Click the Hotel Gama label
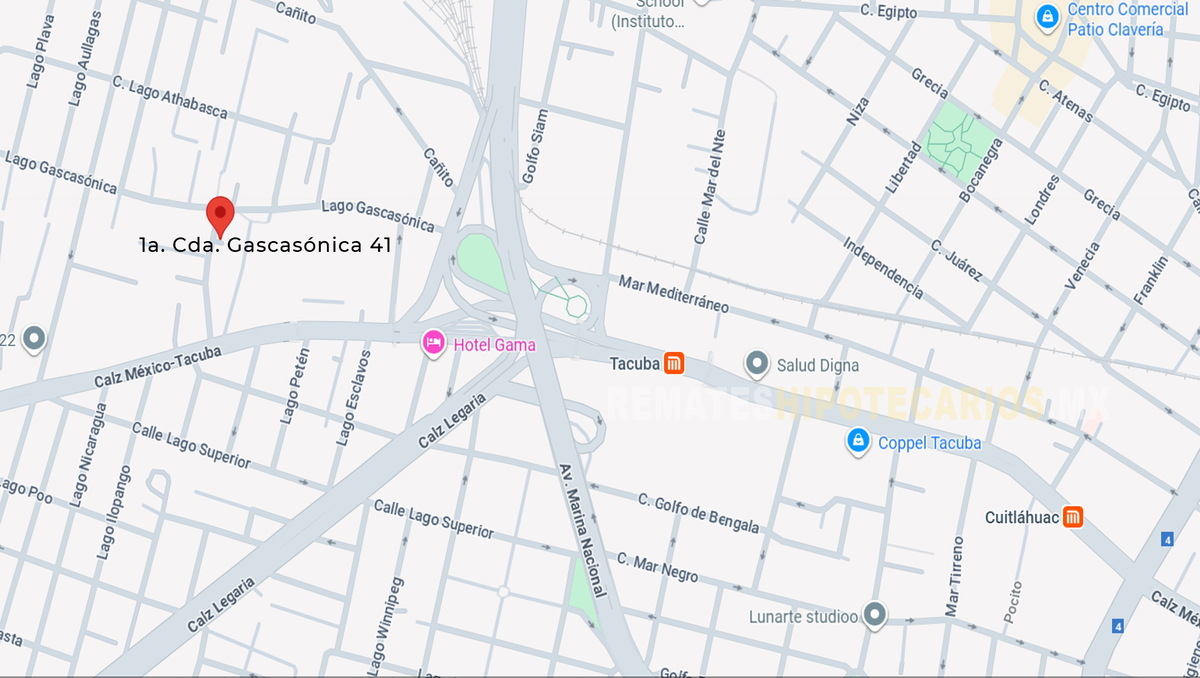The height and width of the screenshot is (678, 1200). click(x=494, y=345)
